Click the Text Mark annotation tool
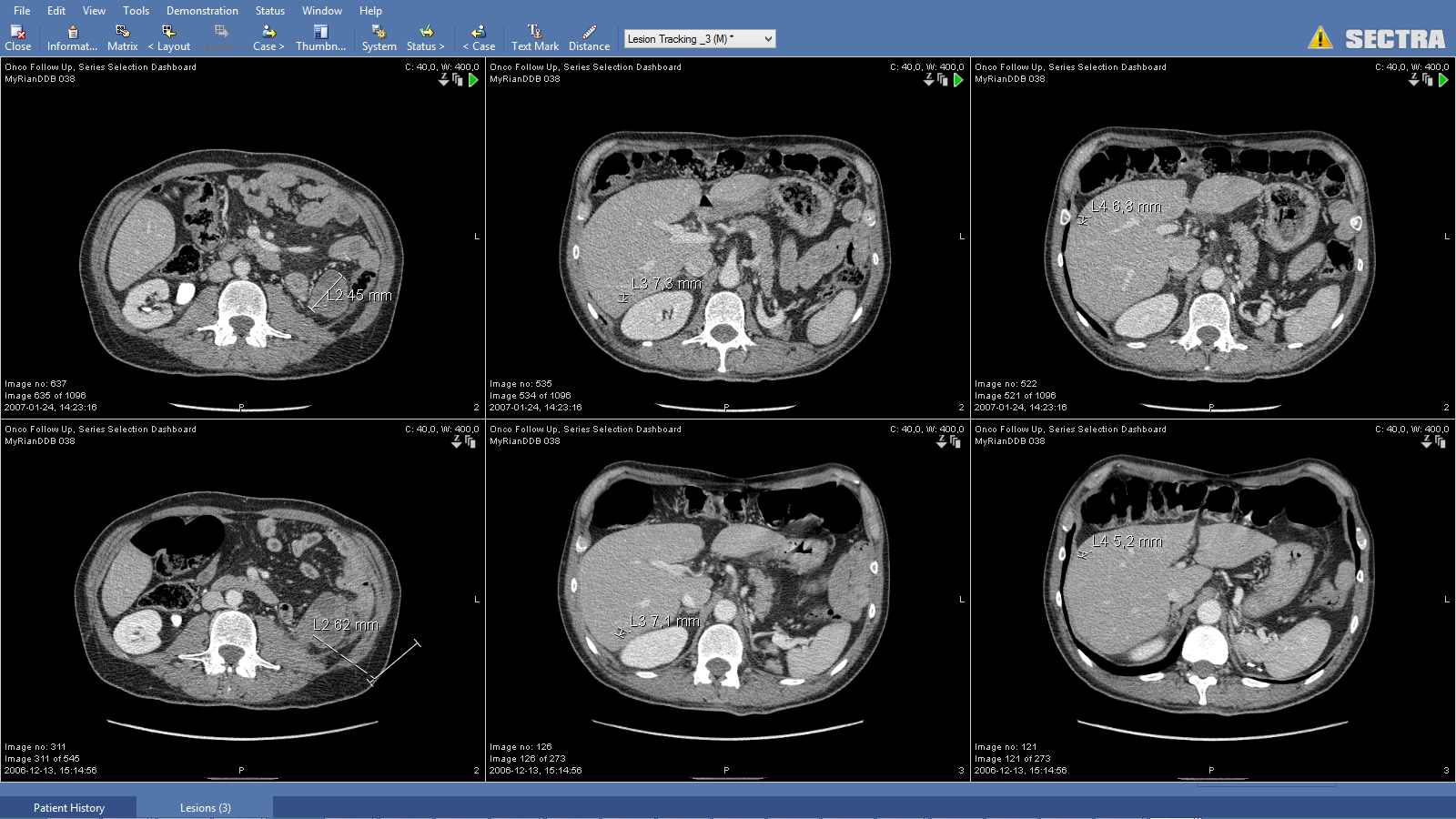The image size is (1456, 819). (x=534, y=38)
